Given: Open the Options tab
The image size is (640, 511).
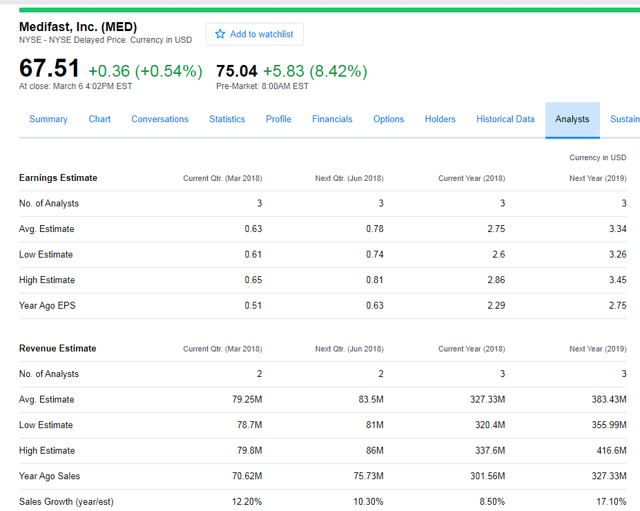Looking at the screenshot, I should click(389, 119).
